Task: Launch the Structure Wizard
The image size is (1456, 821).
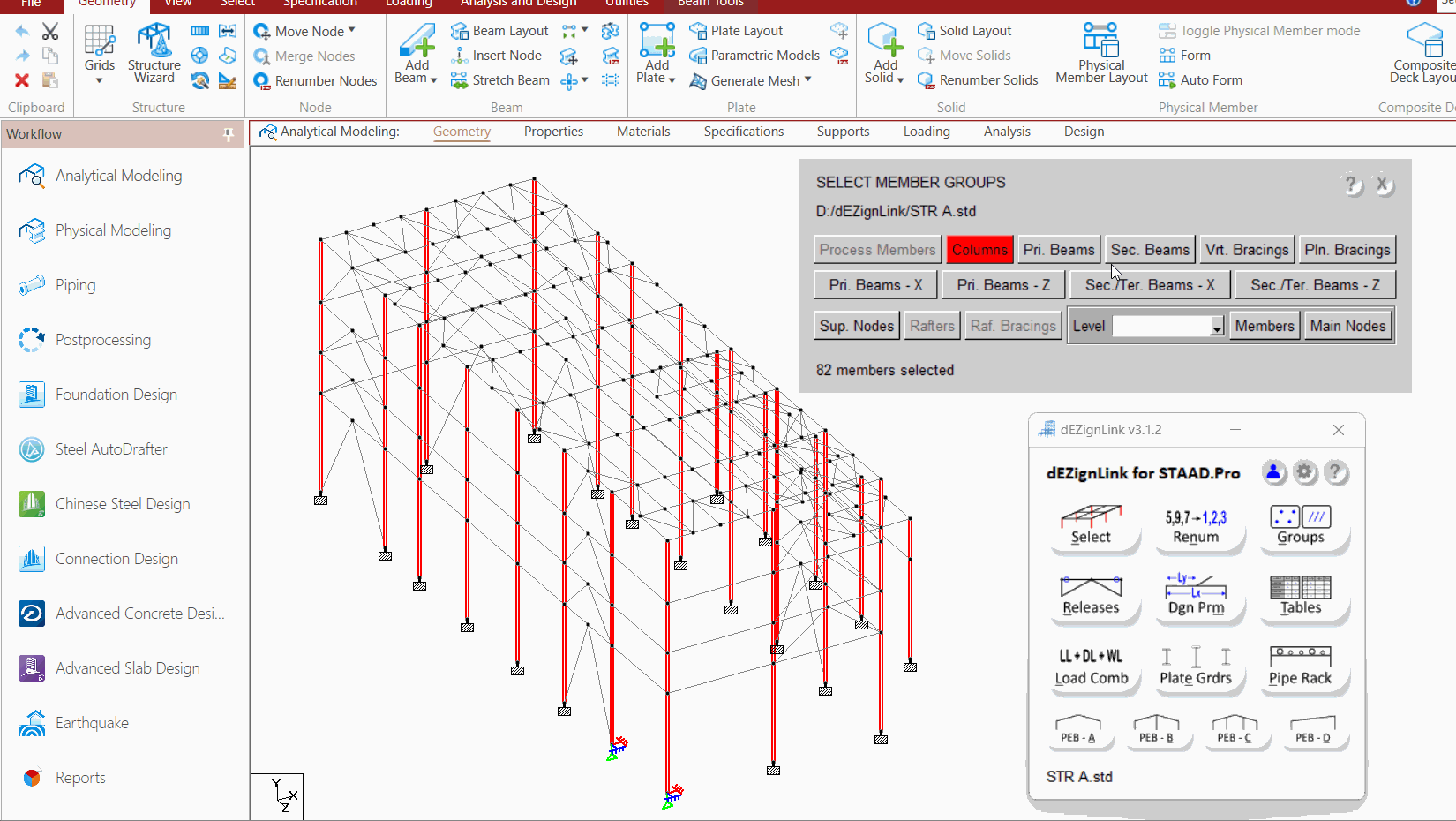Action: click(x=154, y=54)
